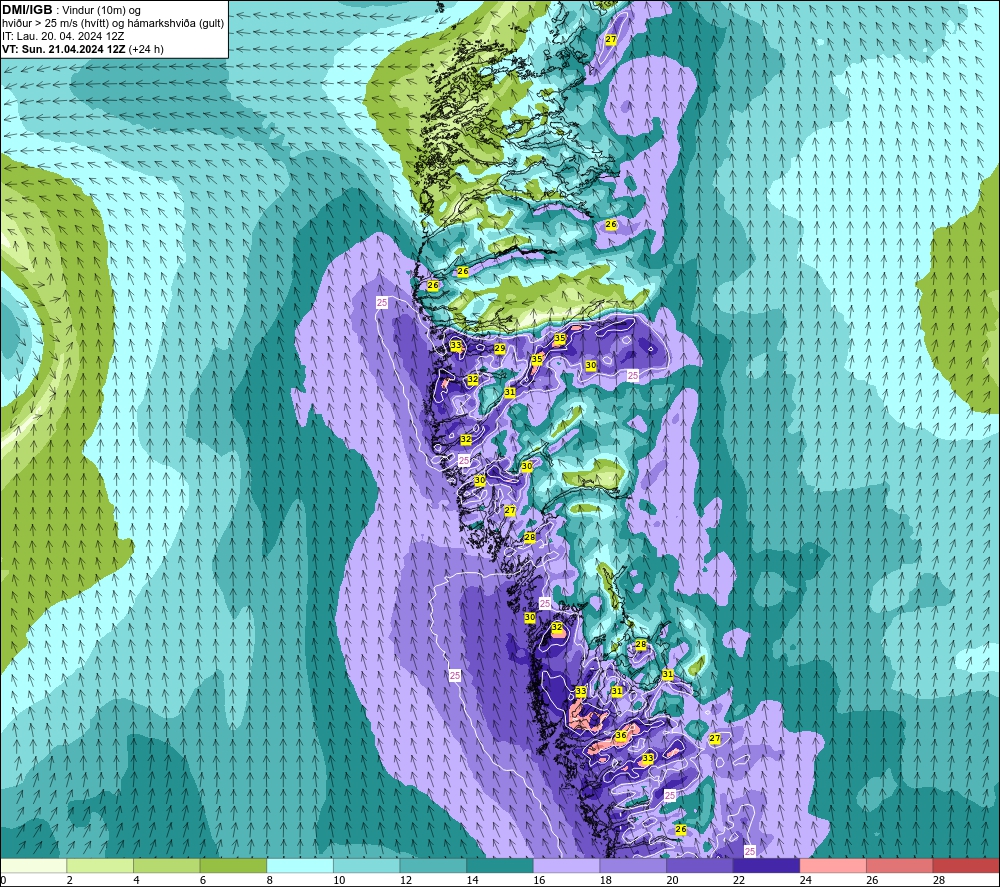The width and height of the screenshot is (1000, 887).
Task: Click the yellow gust label '36' on the map
Action: click(621, 735)
